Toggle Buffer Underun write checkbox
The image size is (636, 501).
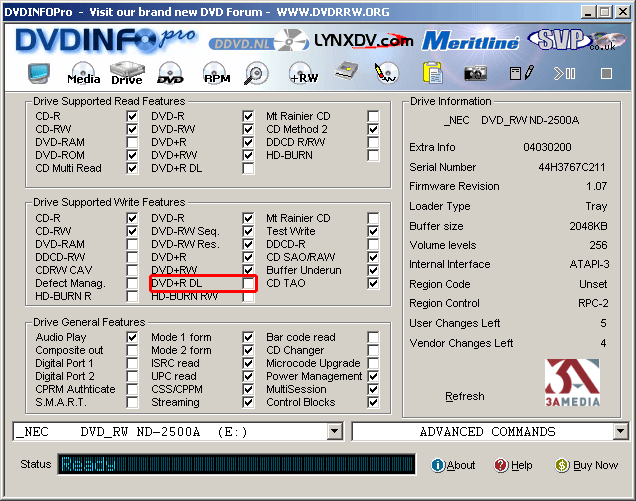[373, 270]
